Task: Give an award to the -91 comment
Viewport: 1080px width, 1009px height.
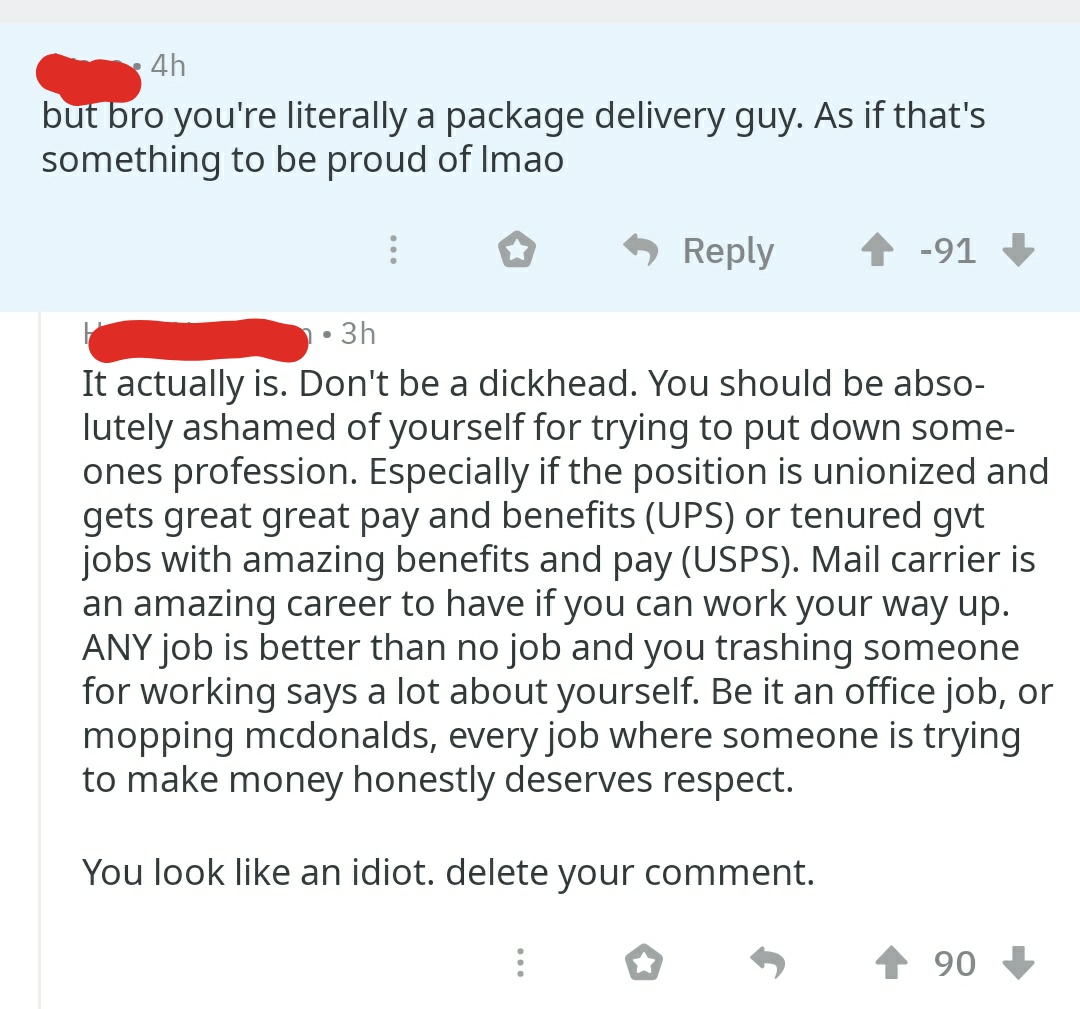Action: [517, 251]
